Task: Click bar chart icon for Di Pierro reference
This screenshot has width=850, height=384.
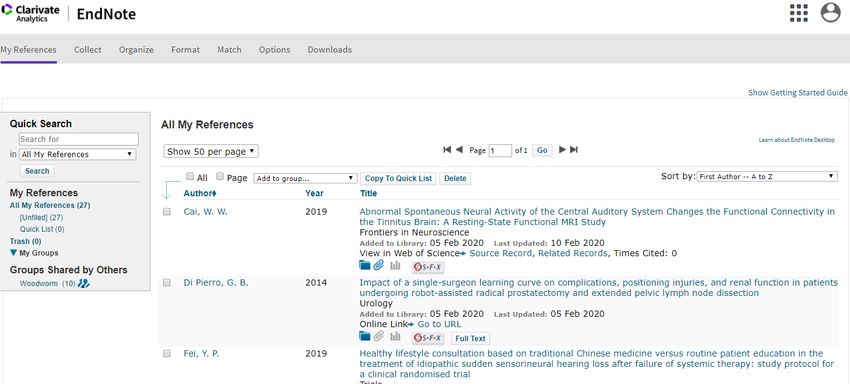Action: click(395, 336)
